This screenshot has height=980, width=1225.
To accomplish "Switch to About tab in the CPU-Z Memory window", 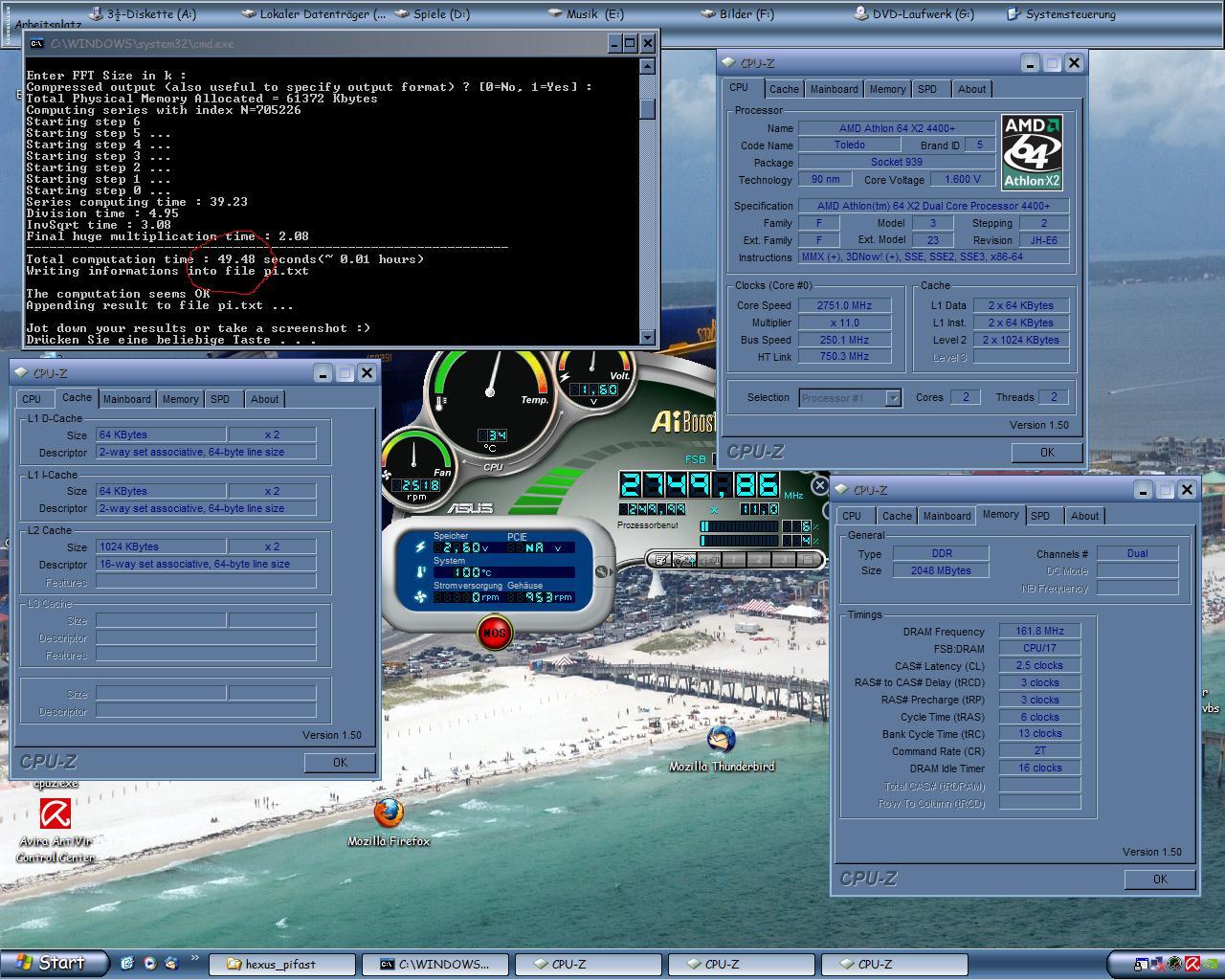I will 1084,516.
